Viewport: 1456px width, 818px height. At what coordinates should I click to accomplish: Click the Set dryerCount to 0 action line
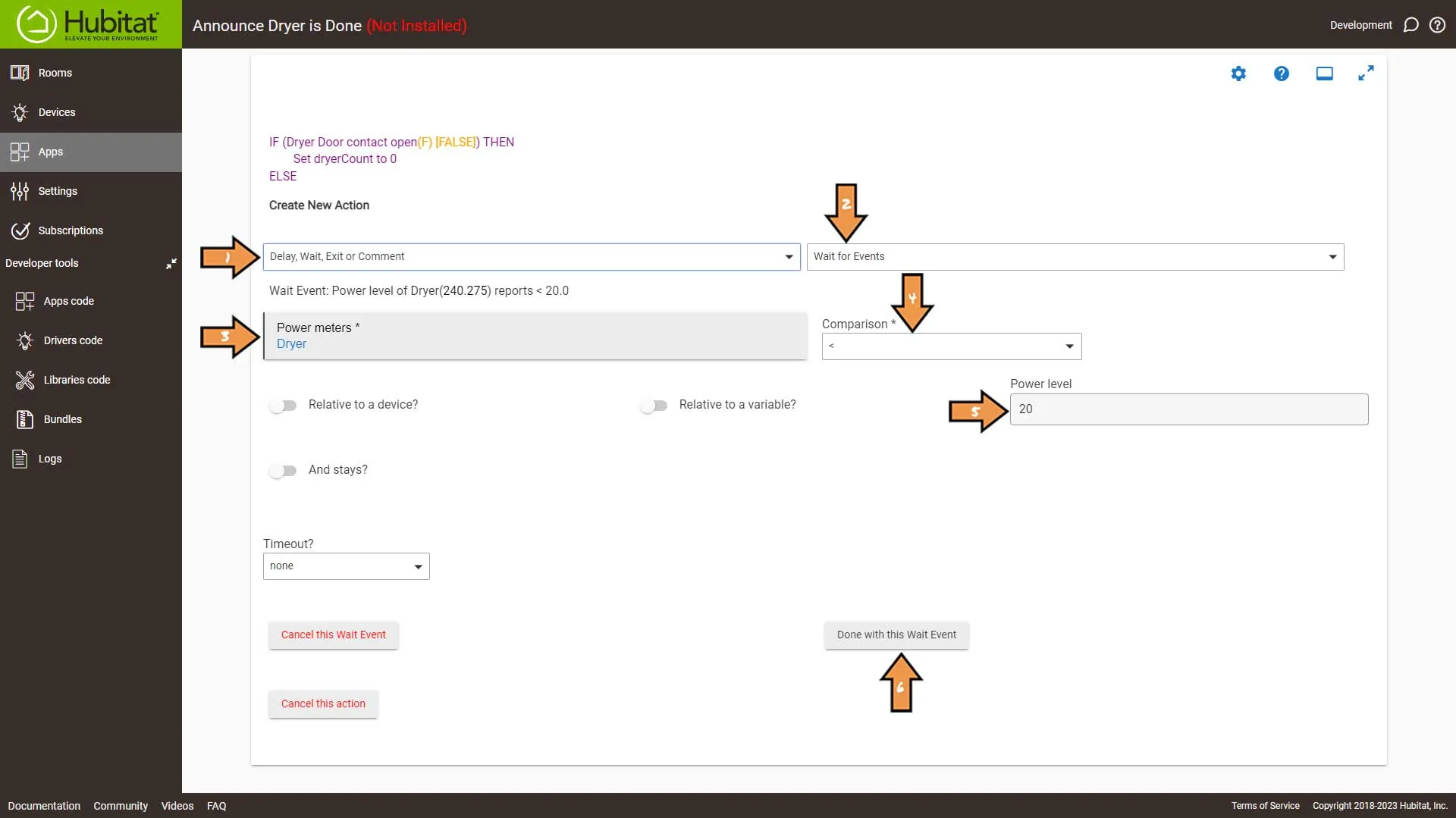(x=345, y=158)
